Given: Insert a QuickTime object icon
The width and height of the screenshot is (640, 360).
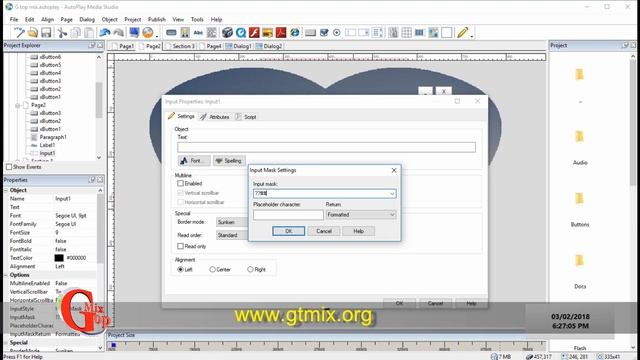Looking at the screenshot, I should 241,33.
